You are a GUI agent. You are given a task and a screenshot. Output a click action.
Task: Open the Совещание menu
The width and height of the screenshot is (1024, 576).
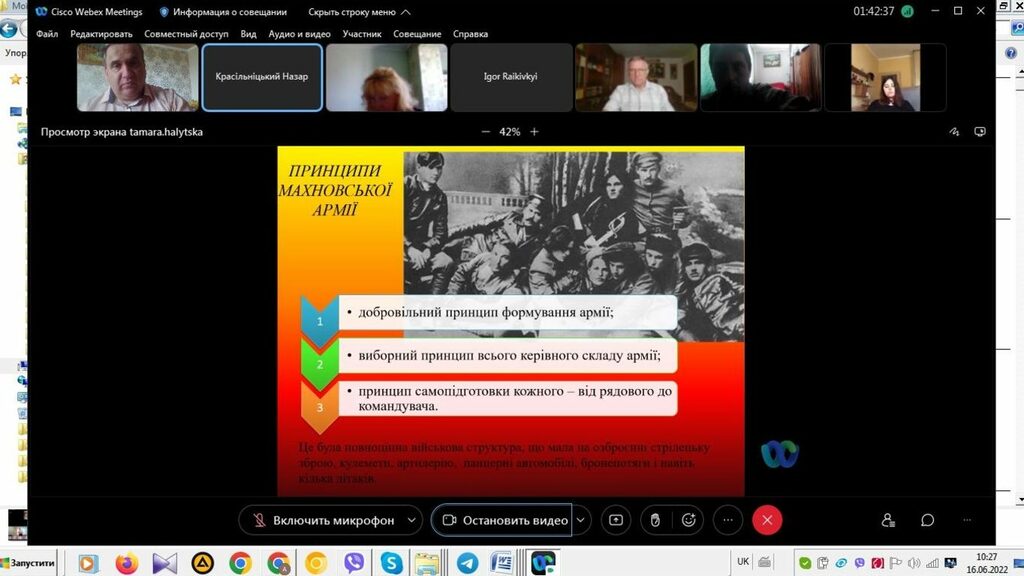416,34
